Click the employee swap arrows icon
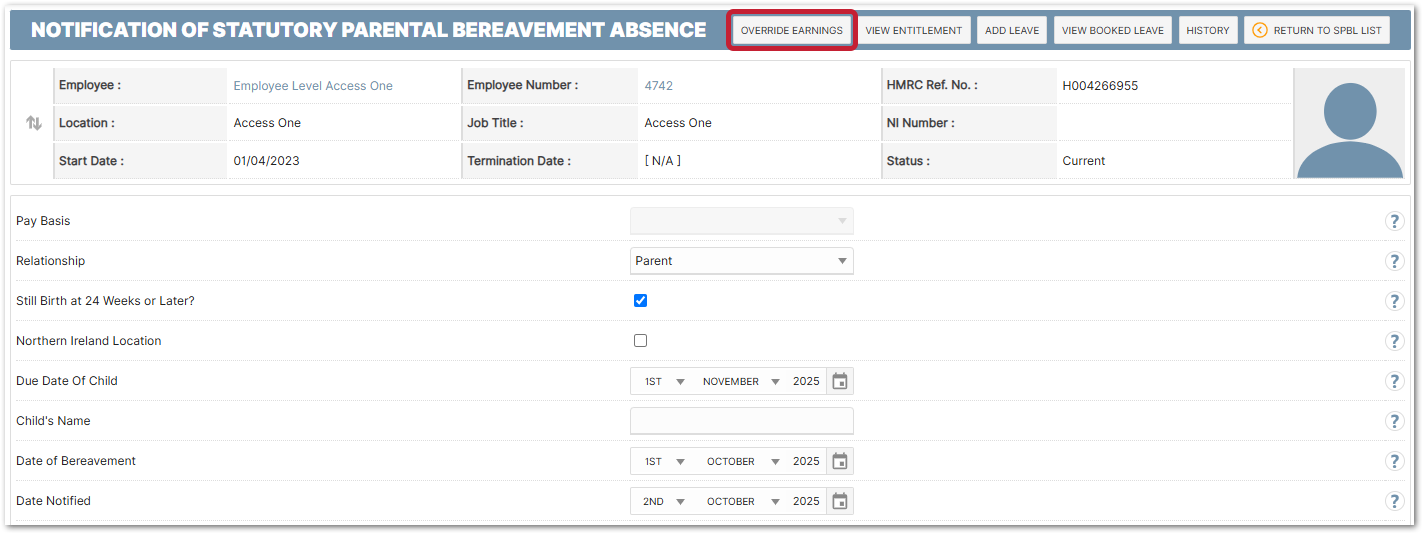 34,123
